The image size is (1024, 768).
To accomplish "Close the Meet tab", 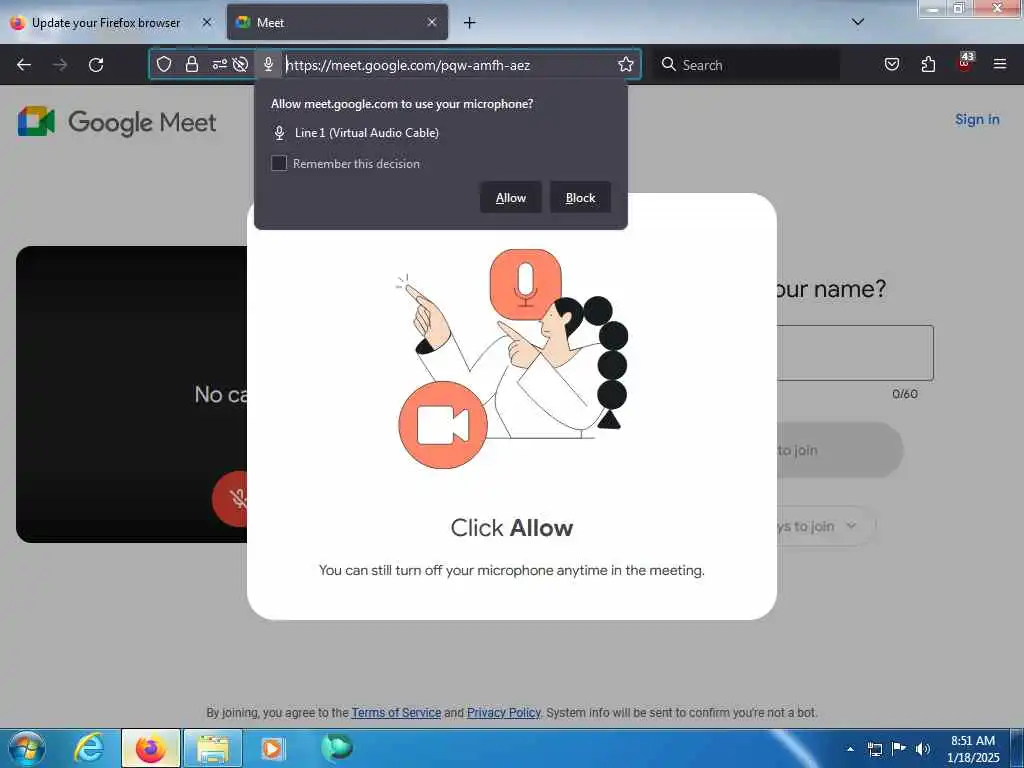I will click(432, 22).
